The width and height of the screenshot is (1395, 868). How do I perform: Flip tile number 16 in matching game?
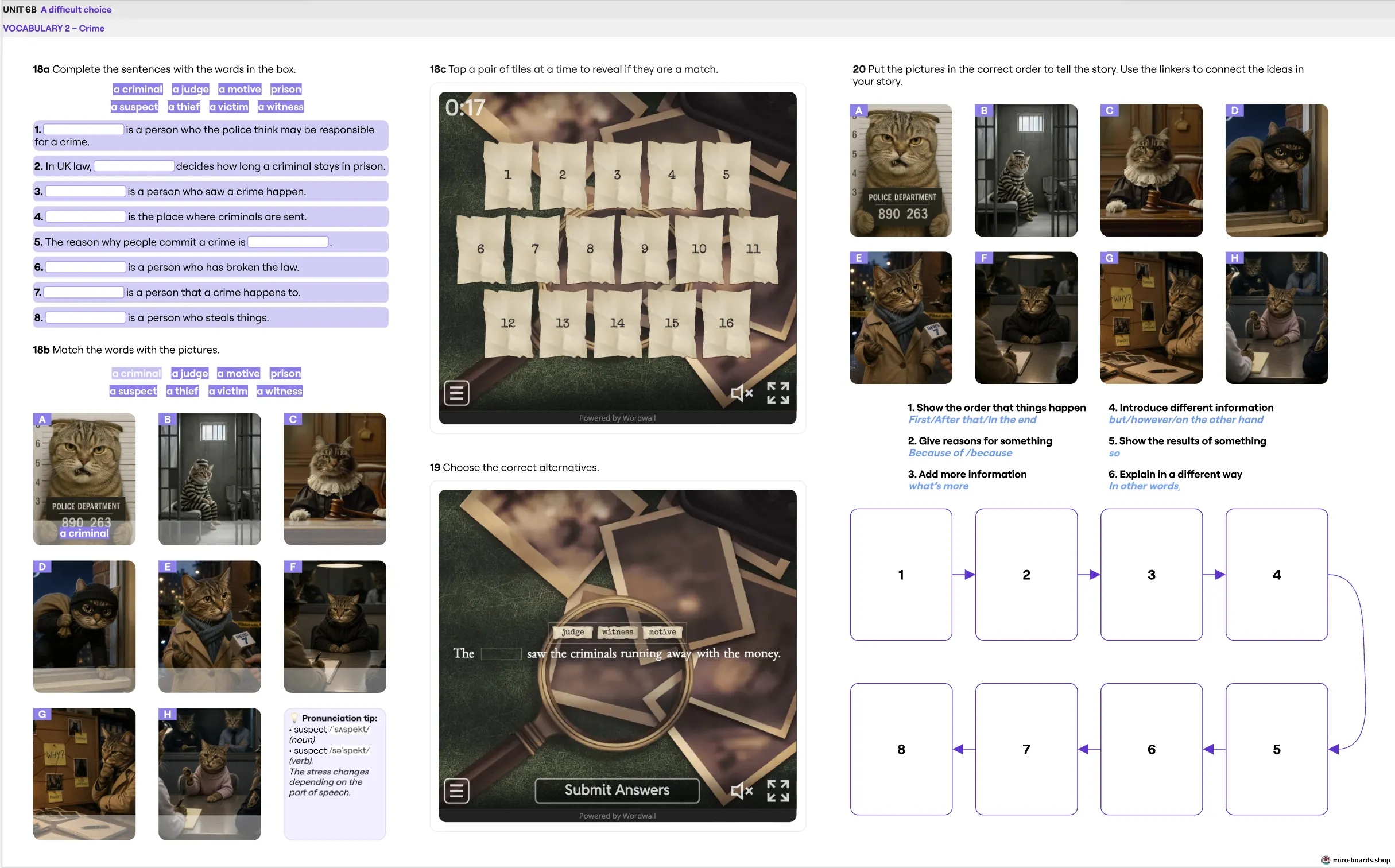click(x=726, y=323)
